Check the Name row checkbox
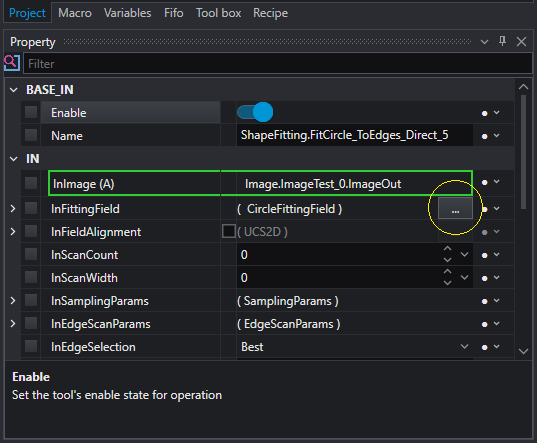The height and width of the screenshot is (443, 537). [x=31, y=135]
